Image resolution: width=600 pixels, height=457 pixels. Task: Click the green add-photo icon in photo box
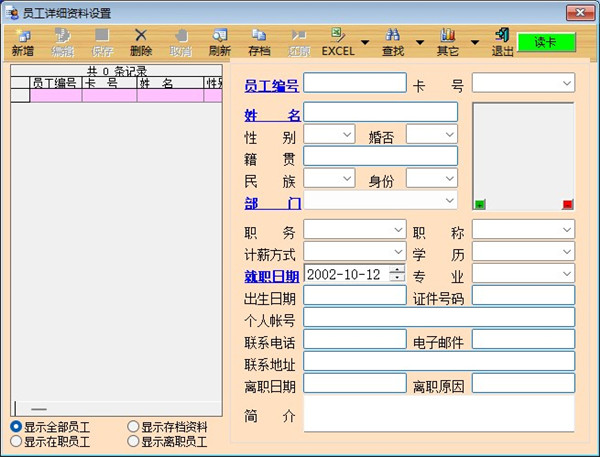point(480,204)
